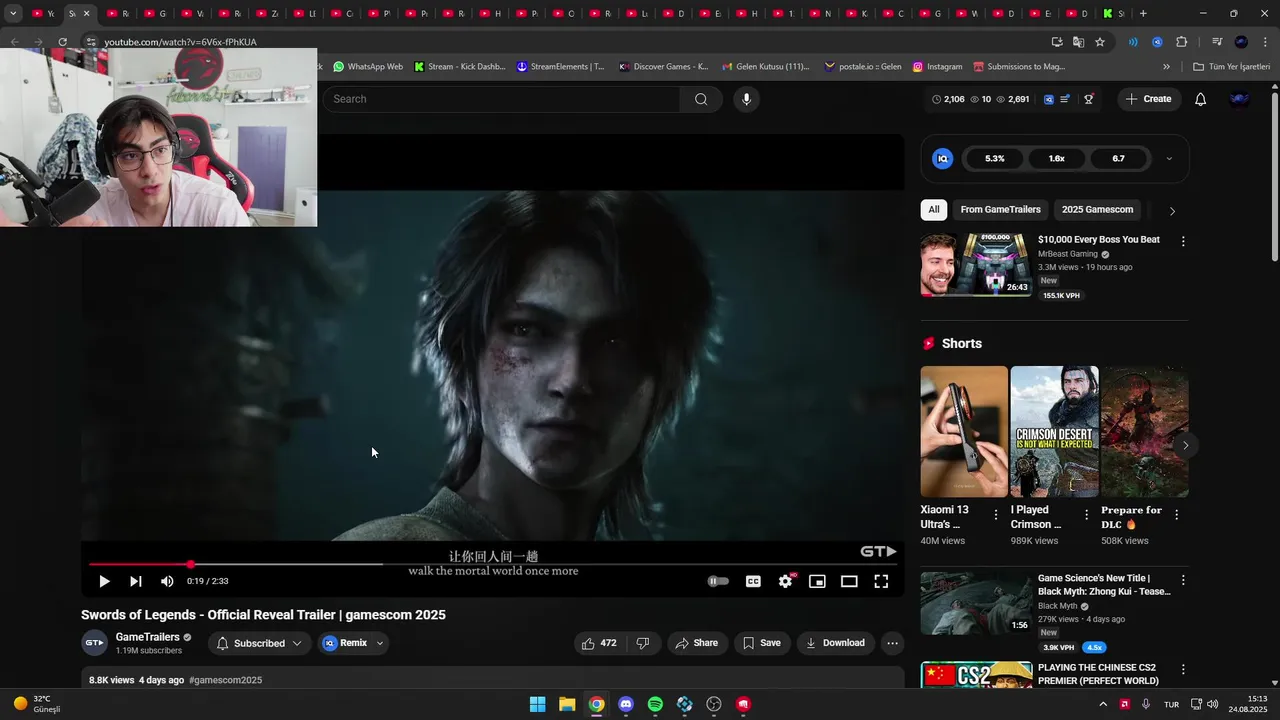Open the GameTrailers channel name link
The height and width of the screenshot is (720, 1280).
pyautogui.click(x=148, y=637)
